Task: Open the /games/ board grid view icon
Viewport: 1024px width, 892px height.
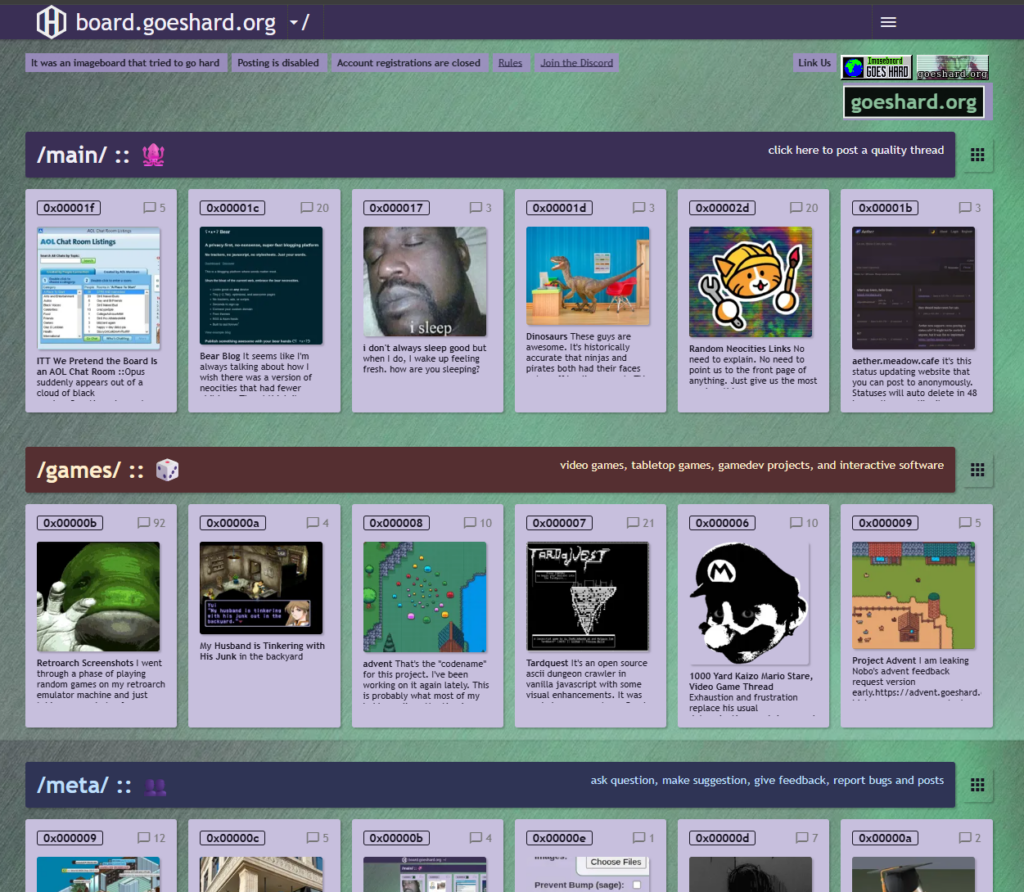Action: 977,469
